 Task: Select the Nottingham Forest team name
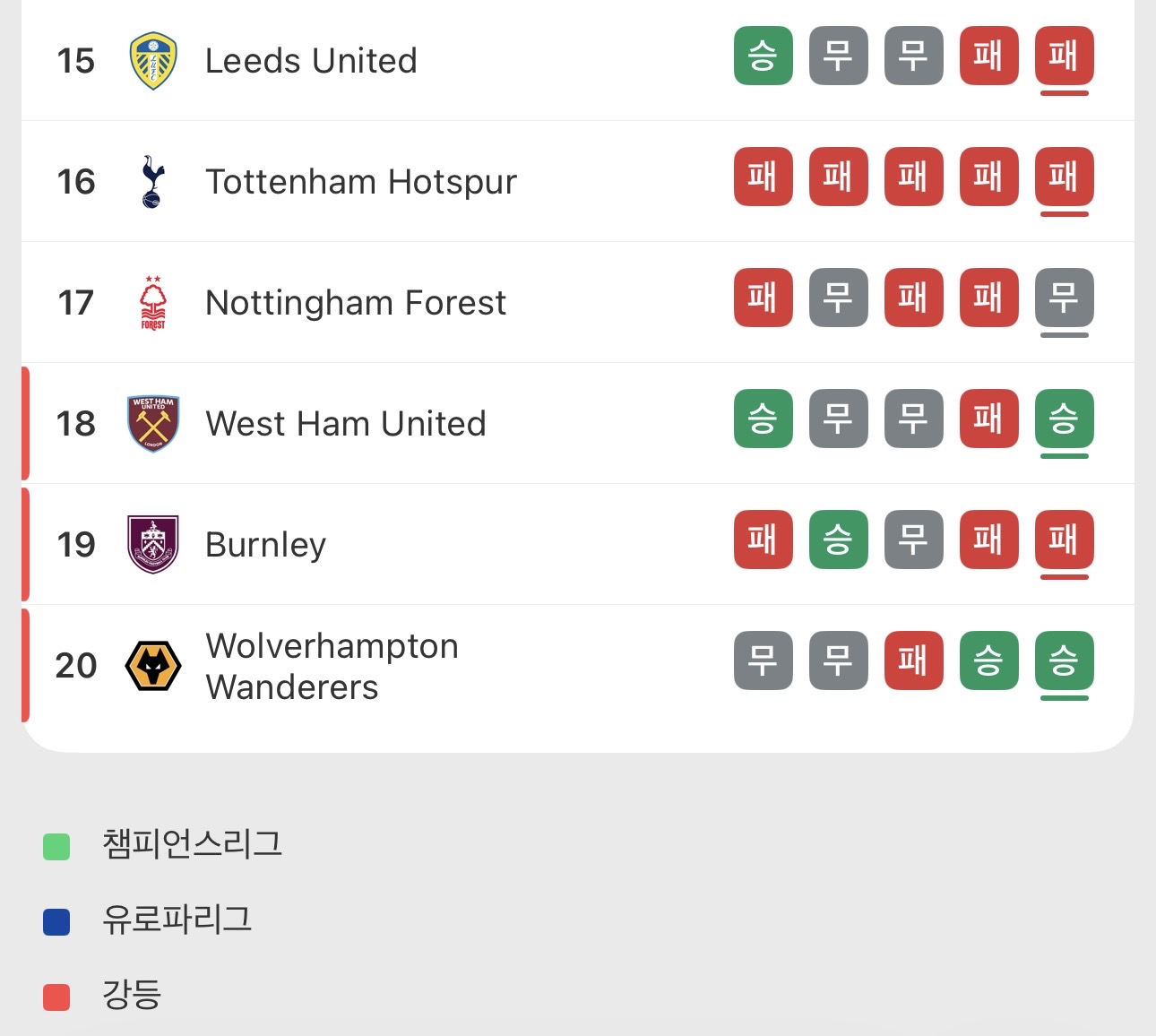point(355,303)
